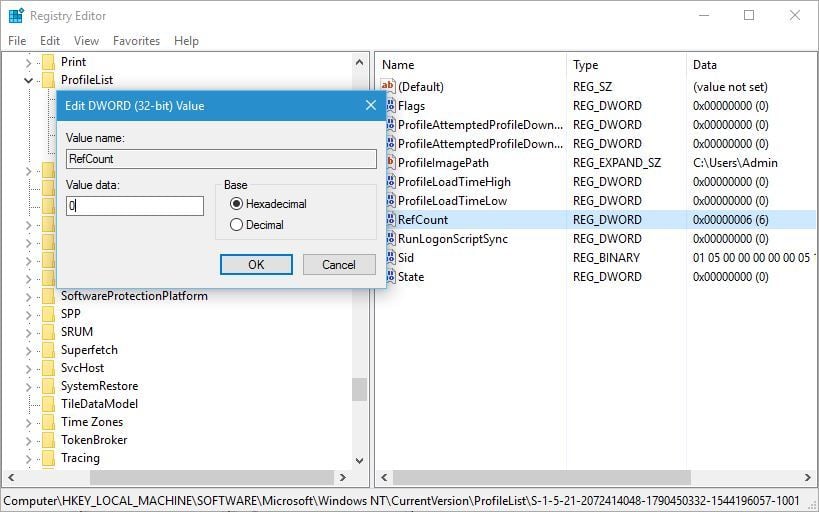This screenshot has width=819, height=512.
Task: Click the Value name field showing RefCount
Action: coord(221,159)
